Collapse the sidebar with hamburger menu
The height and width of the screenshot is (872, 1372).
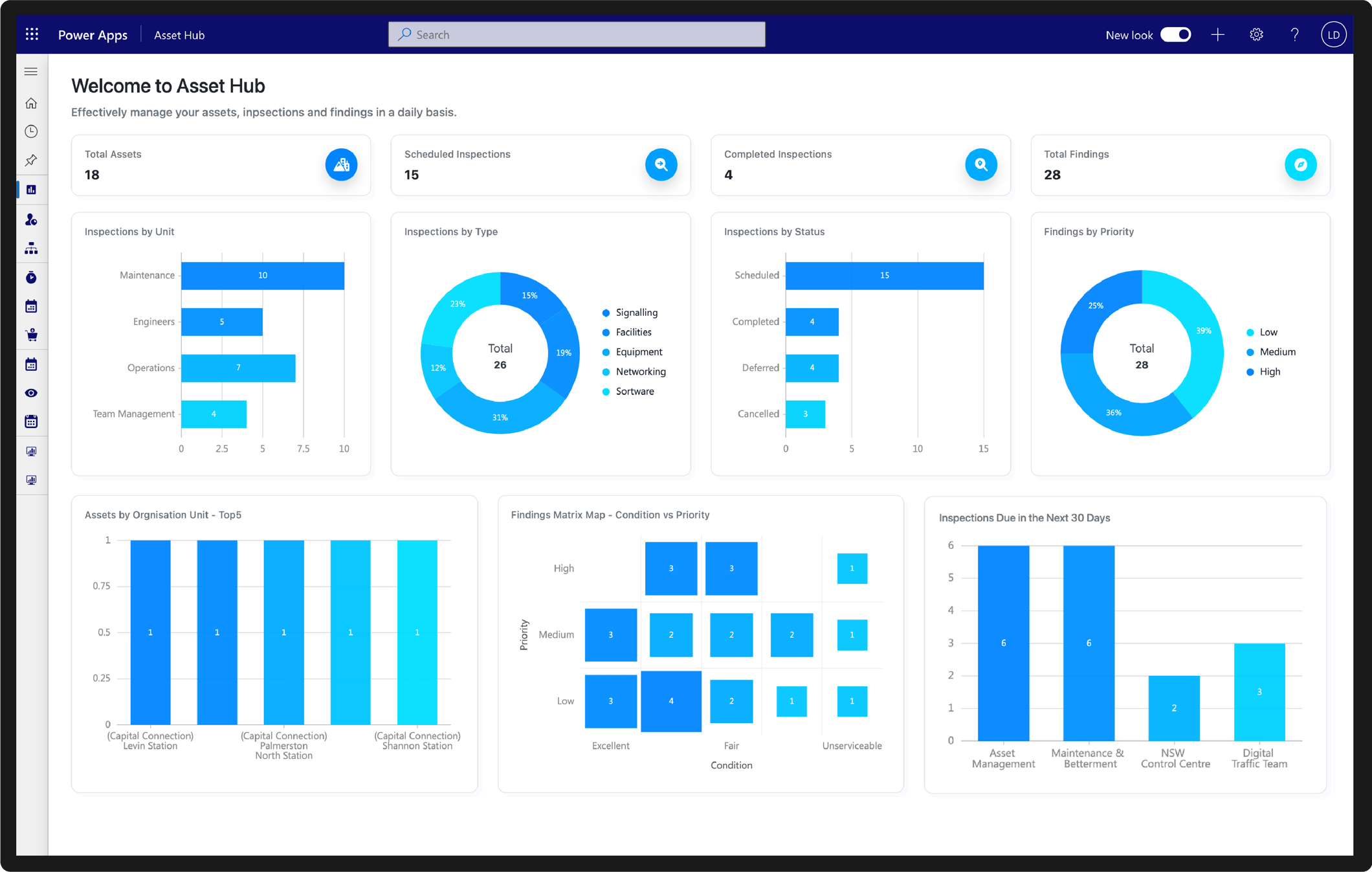[31, 71]
